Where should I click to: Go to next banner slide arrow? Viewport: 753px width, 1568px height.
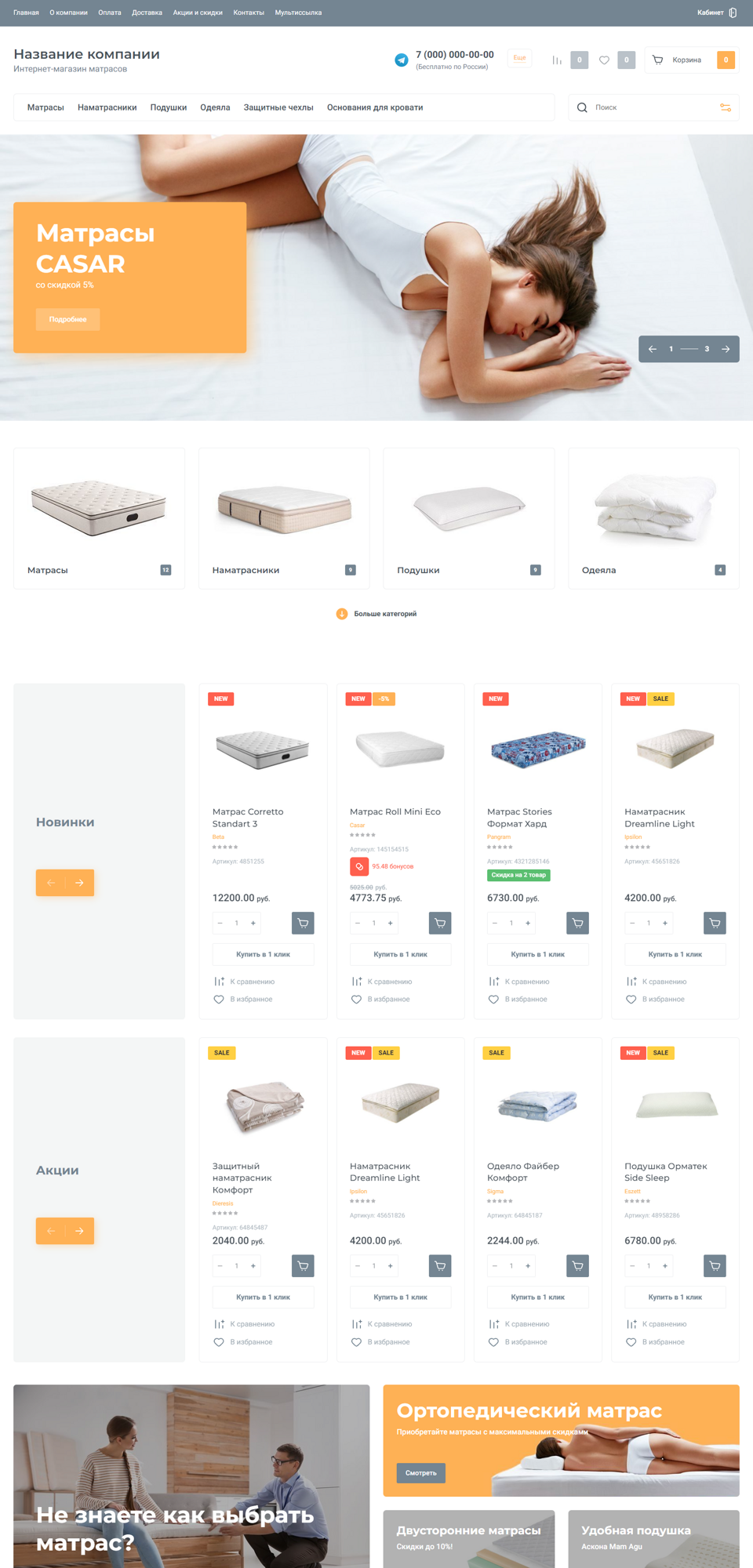[x=726, y=349]
